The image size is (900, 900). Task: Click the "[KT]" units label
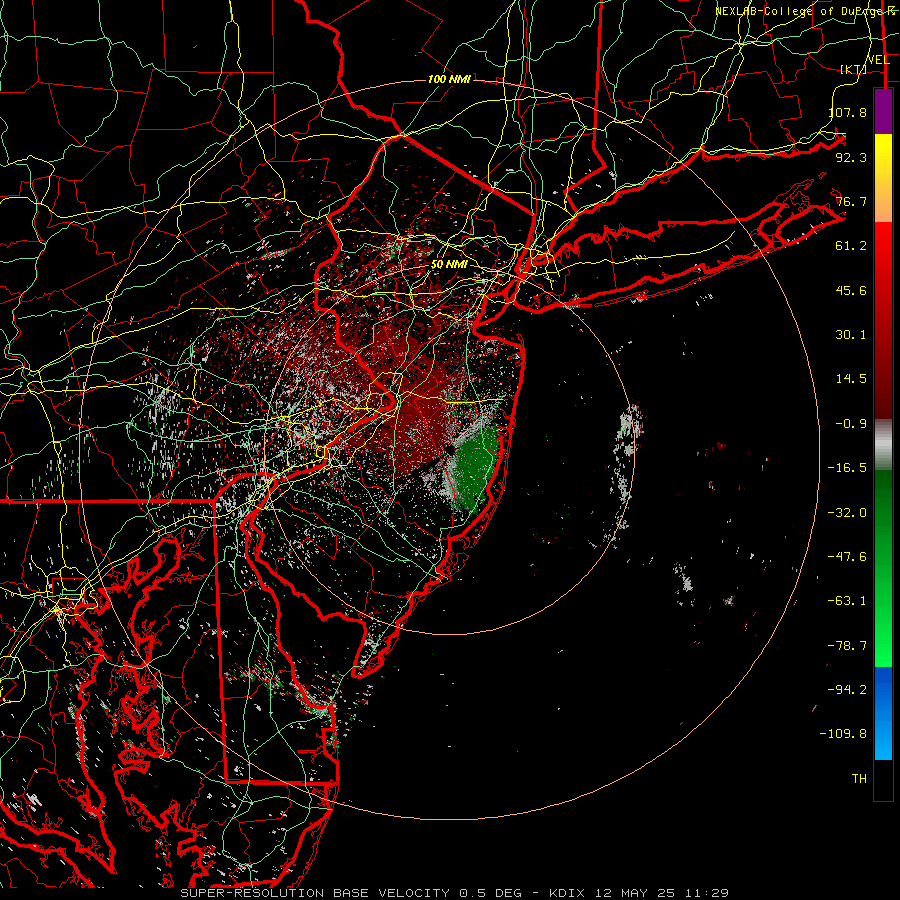pos(854,69)
